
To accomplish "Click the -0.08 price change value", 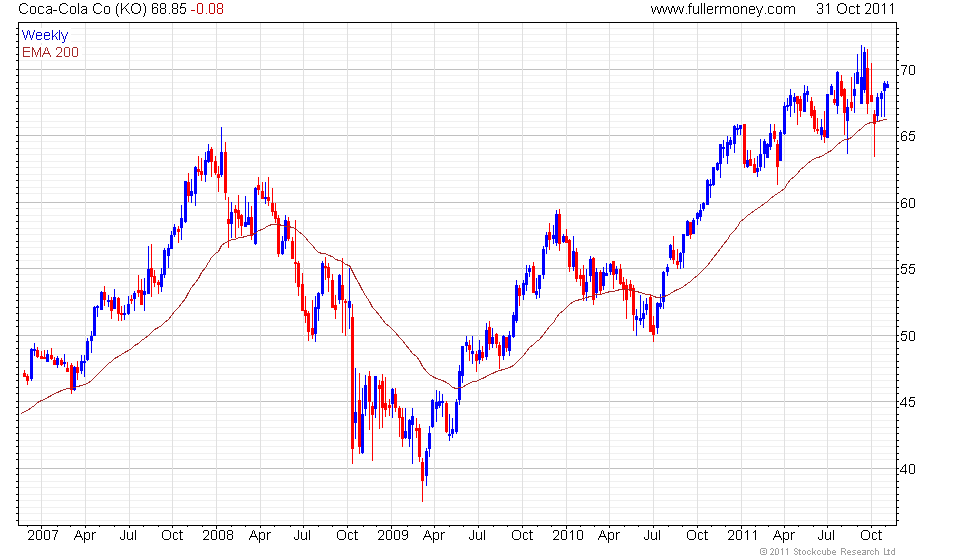I will coord(207,9).
